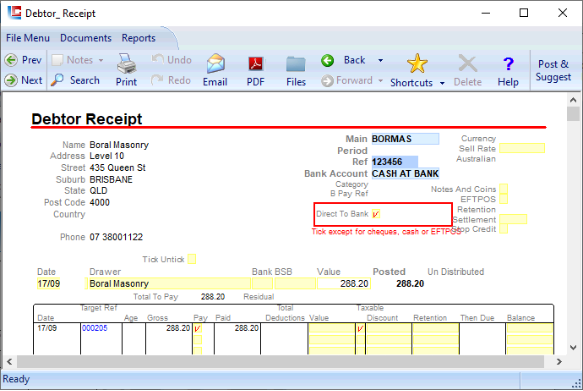Click the Paid amount 288.20 in table
This screenshot has height=391, width=583.
pos(247,328)
